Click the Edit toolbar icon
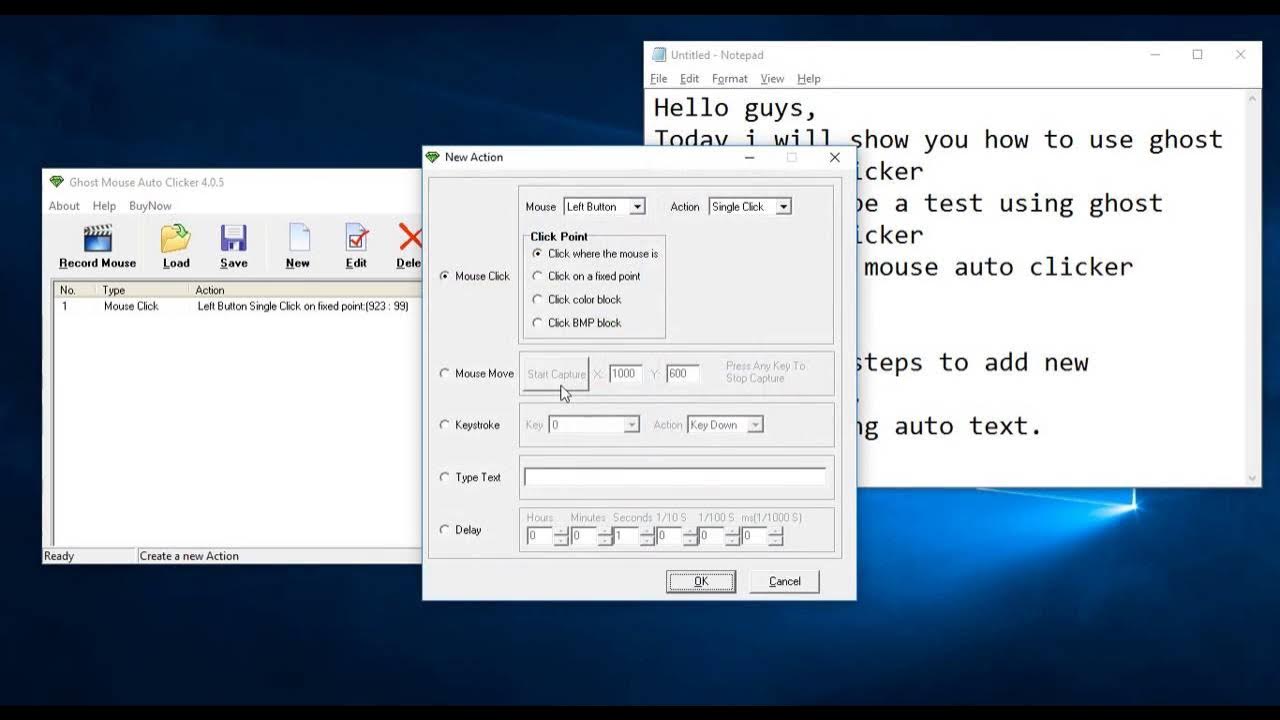1280x720 pixels. tap(357, 238)
